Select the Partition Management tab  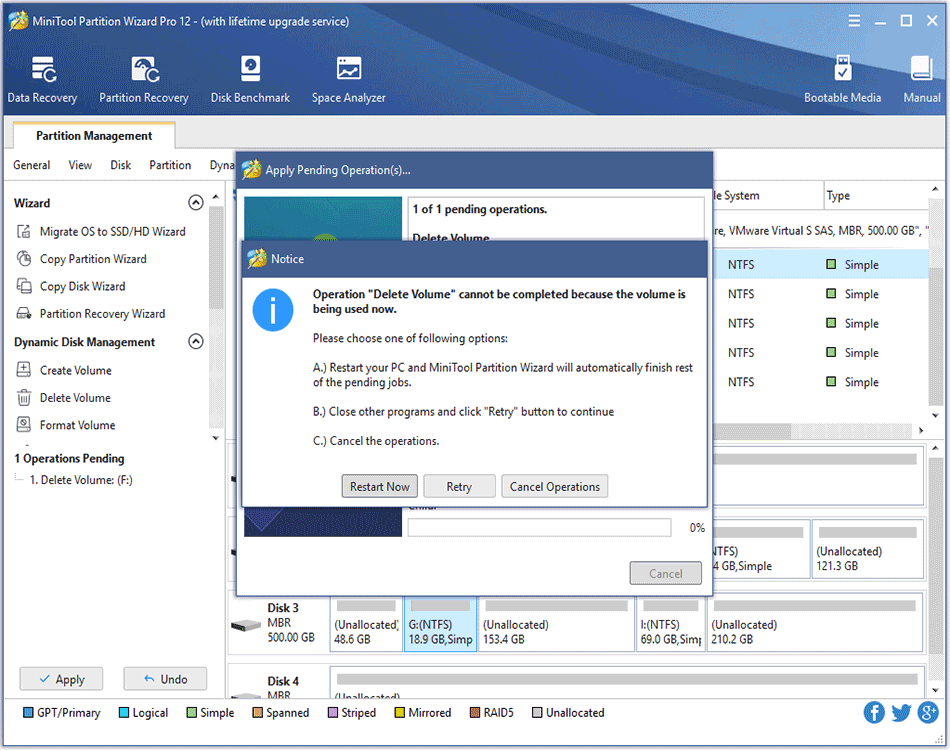coord(94,136)
